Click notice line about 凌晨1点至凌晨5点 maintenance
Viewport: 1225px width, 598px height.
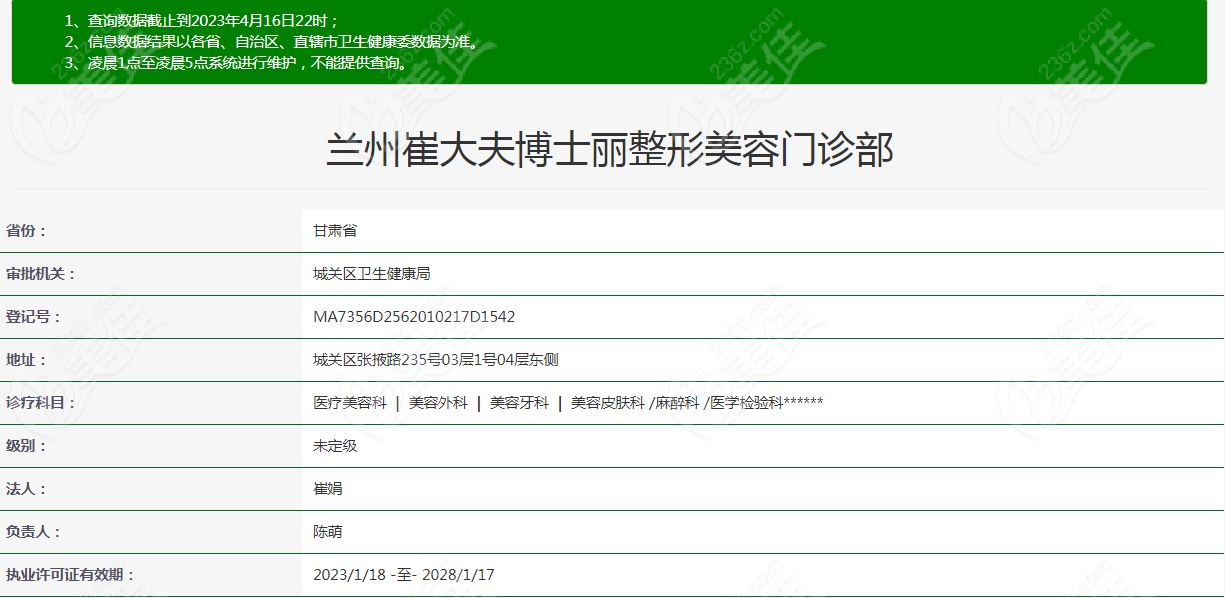[x=237, y=63]
